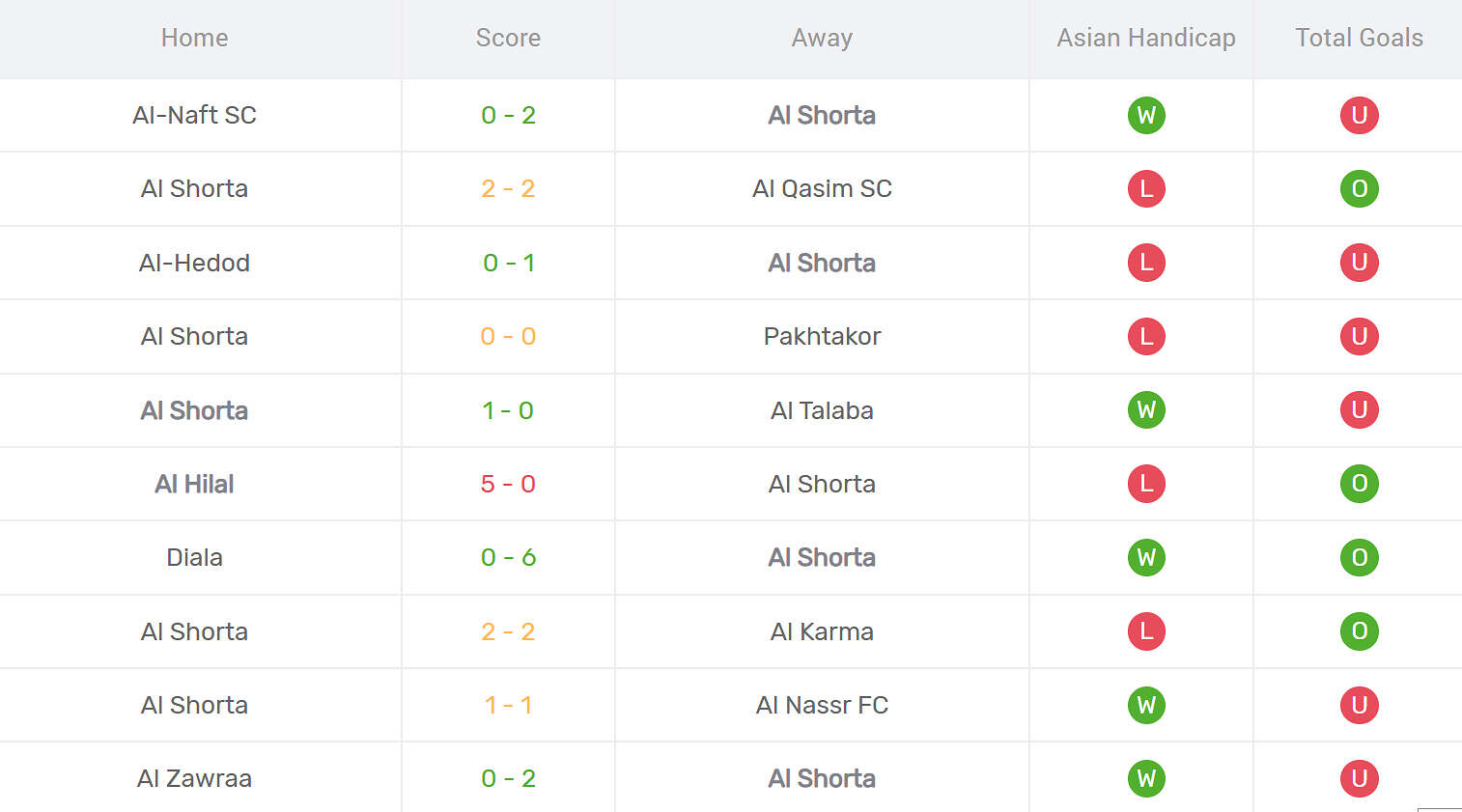Viewport: 1462px width, 812px height.
Task: Open the Pakhtakor away team link
Action: coord(822,336)
